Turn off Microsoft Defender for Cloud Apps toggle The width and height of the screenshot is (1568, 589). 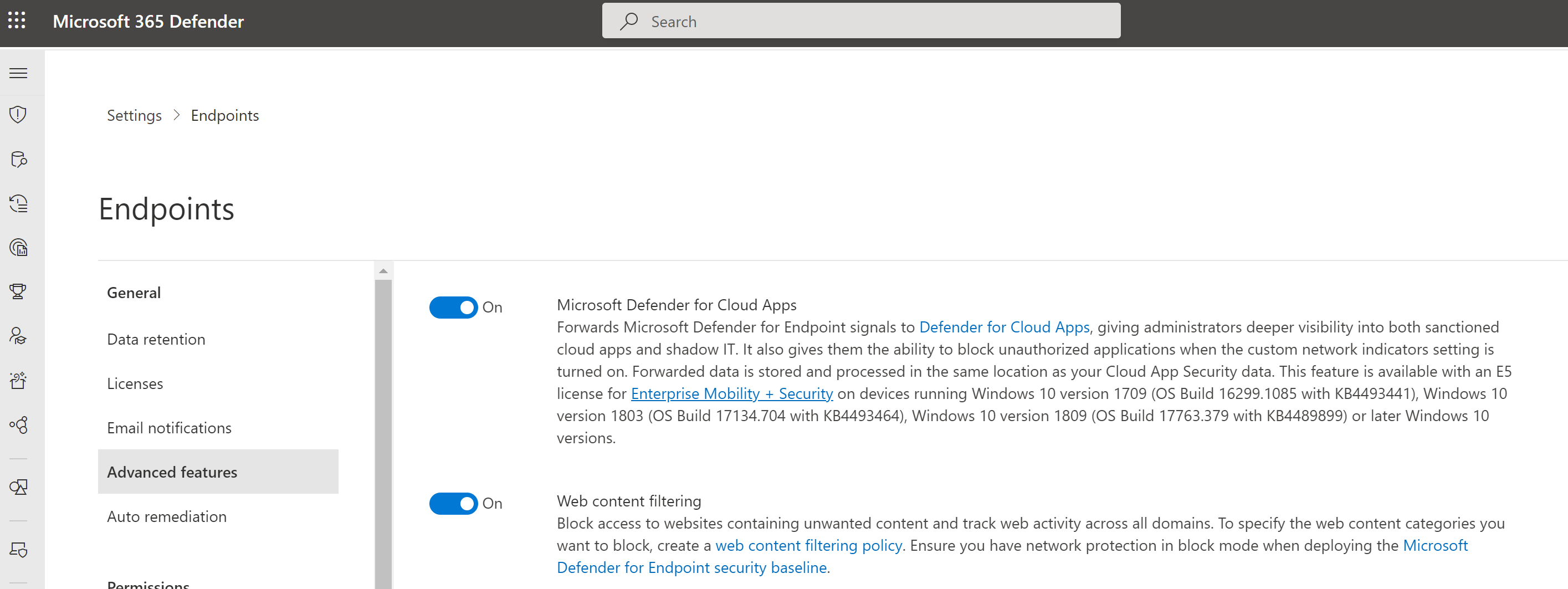(453, 308)
